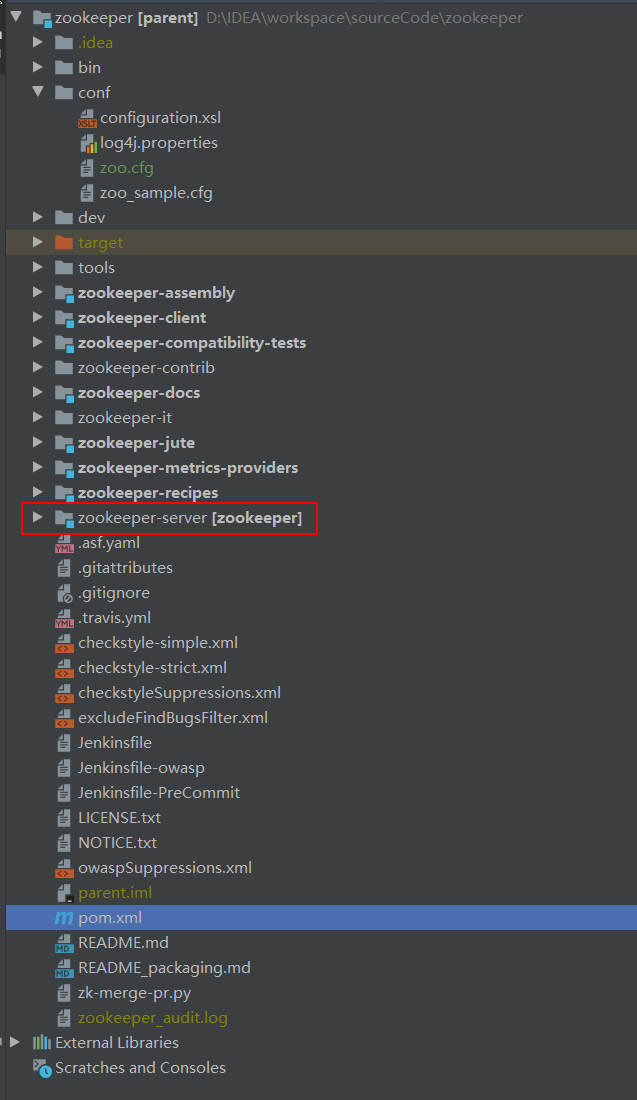The width and height of the screenshot is (637, 1100).
Task: Click the checkstyle-strict.xml file icon
Action: pyautogui.click(x=64, y=668)
